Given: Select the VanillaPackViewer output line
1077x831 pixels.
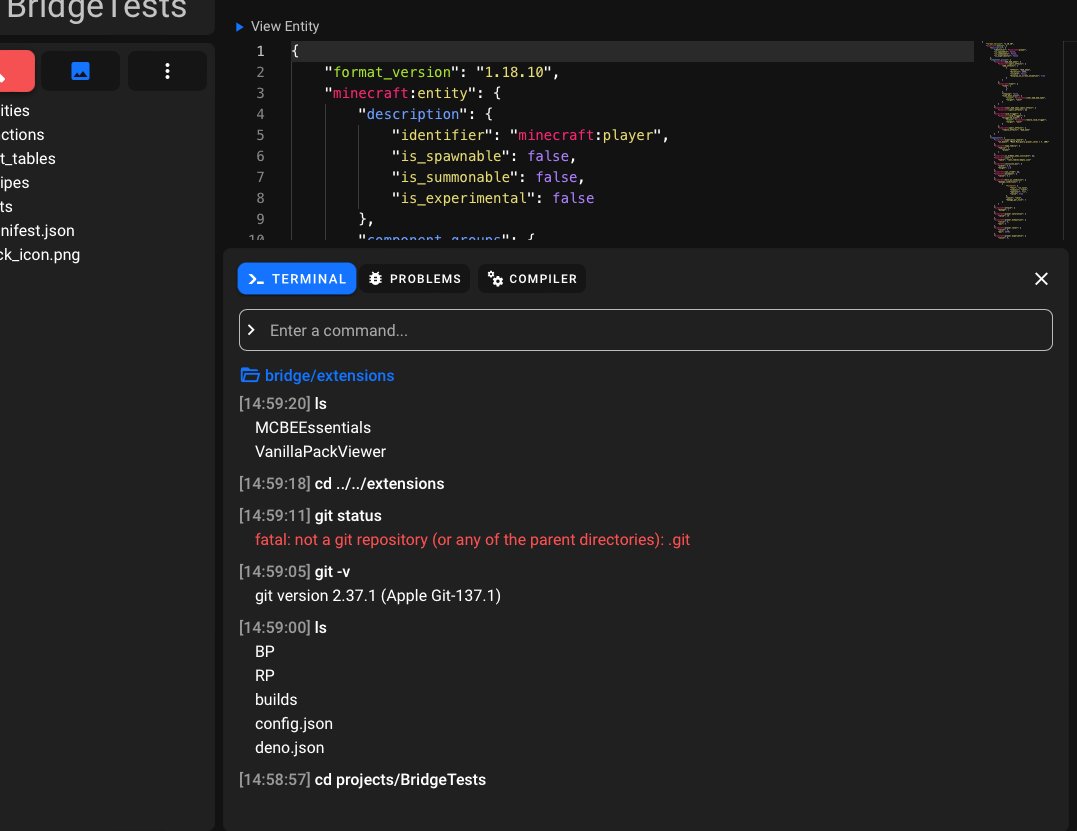Looking at the screenshot, I should (x=321, y=452).
